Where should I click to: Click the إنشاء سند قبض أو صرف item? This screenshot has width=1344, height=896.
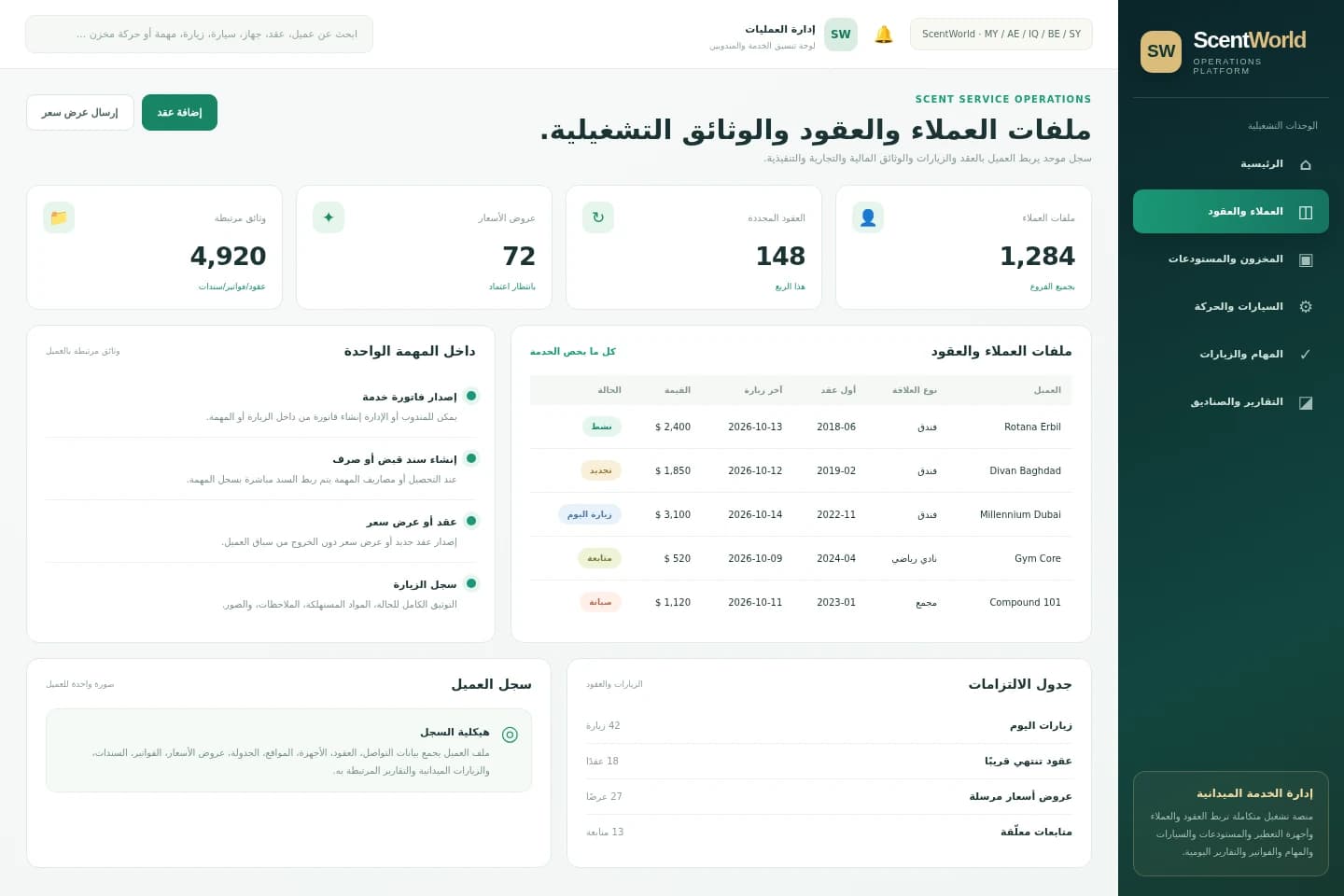click(x=261, y=469)
